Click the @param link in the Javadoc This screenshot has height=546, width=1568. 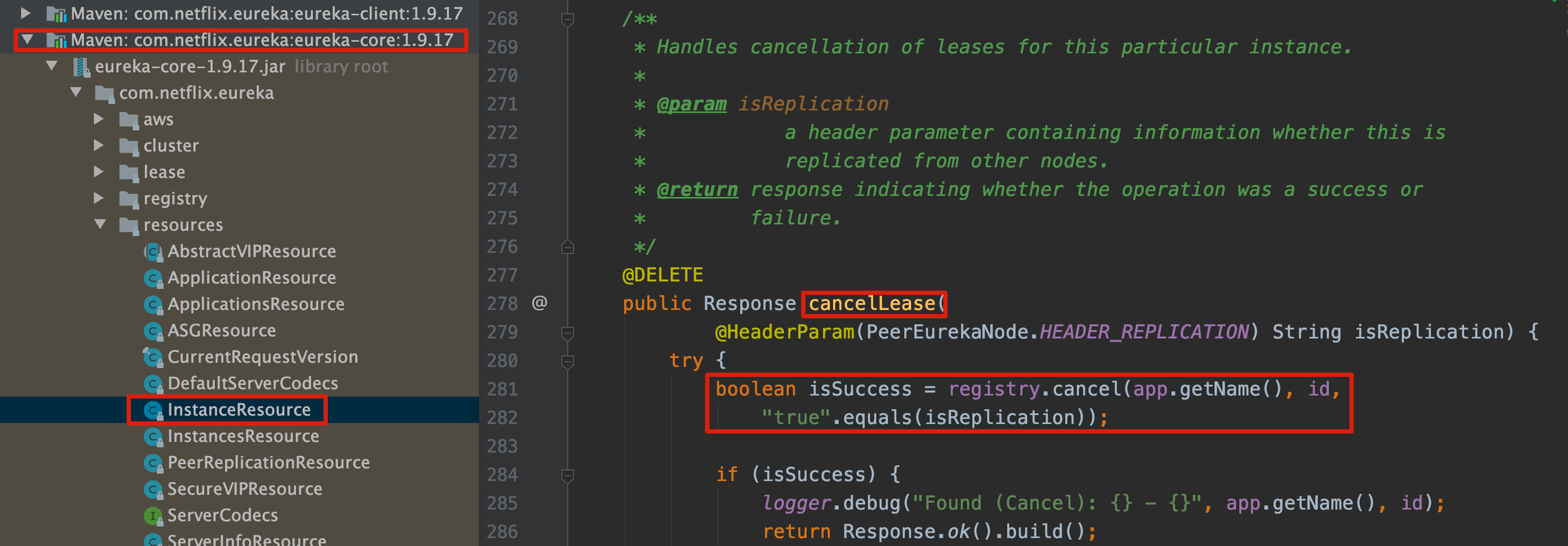coord(692,103)
